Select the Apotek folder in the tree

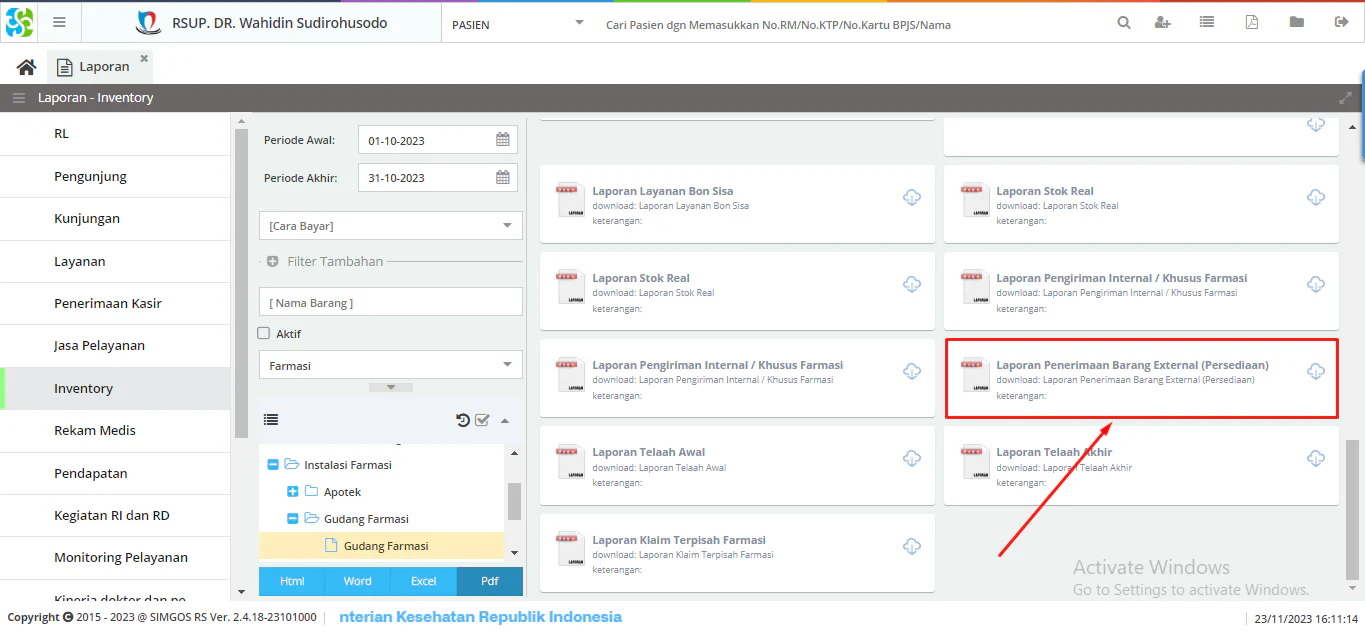coord(342,492)
